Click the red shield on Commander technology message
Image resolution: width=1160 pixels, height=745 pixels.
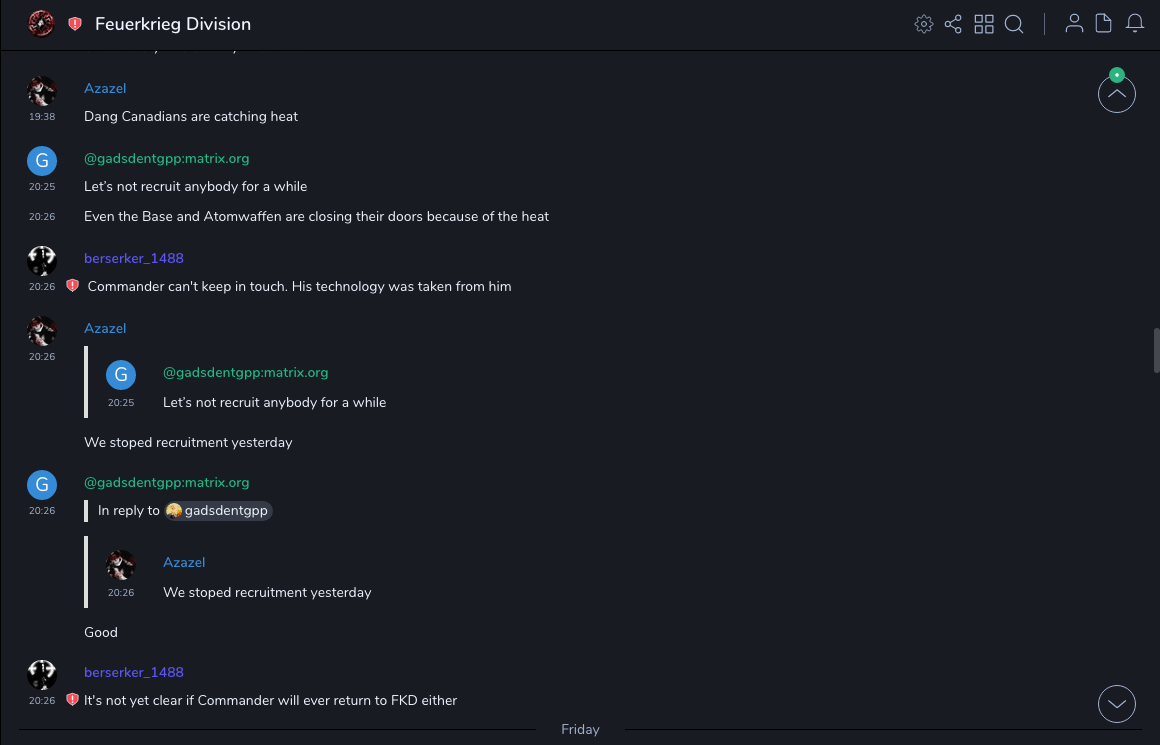tap(72, 287)
